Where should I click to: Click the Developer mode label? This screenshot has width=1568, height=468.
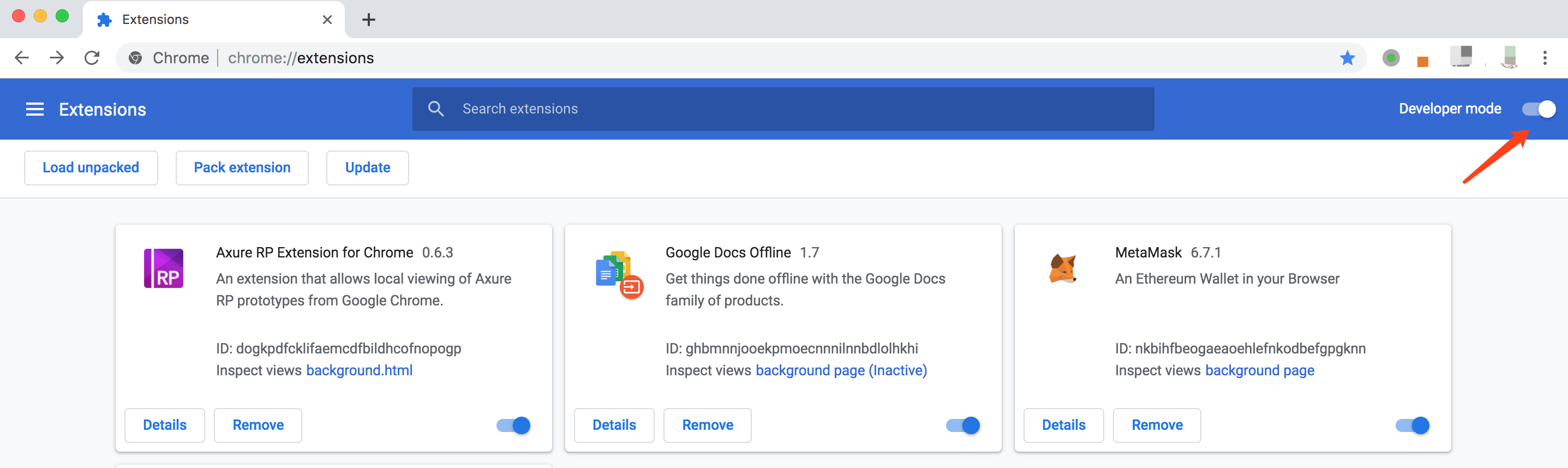1450,109
